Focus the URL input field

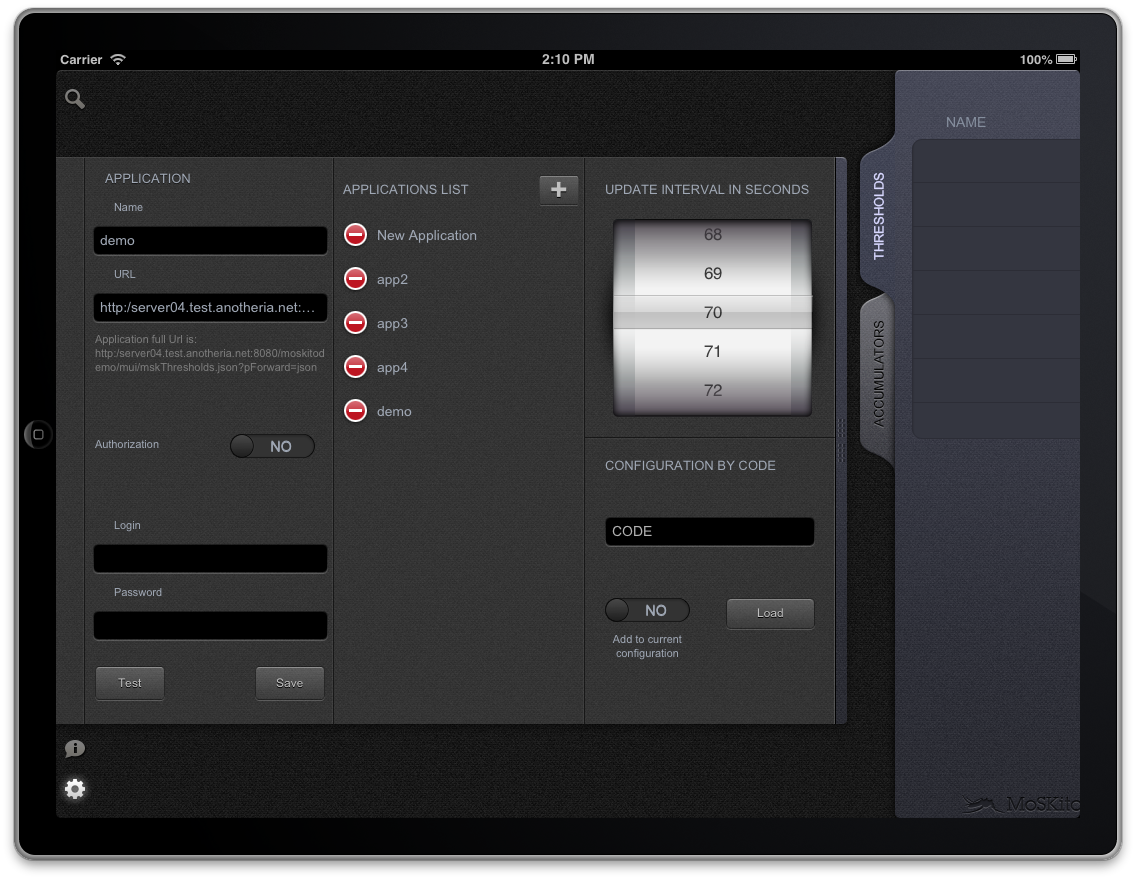(210, 307)
